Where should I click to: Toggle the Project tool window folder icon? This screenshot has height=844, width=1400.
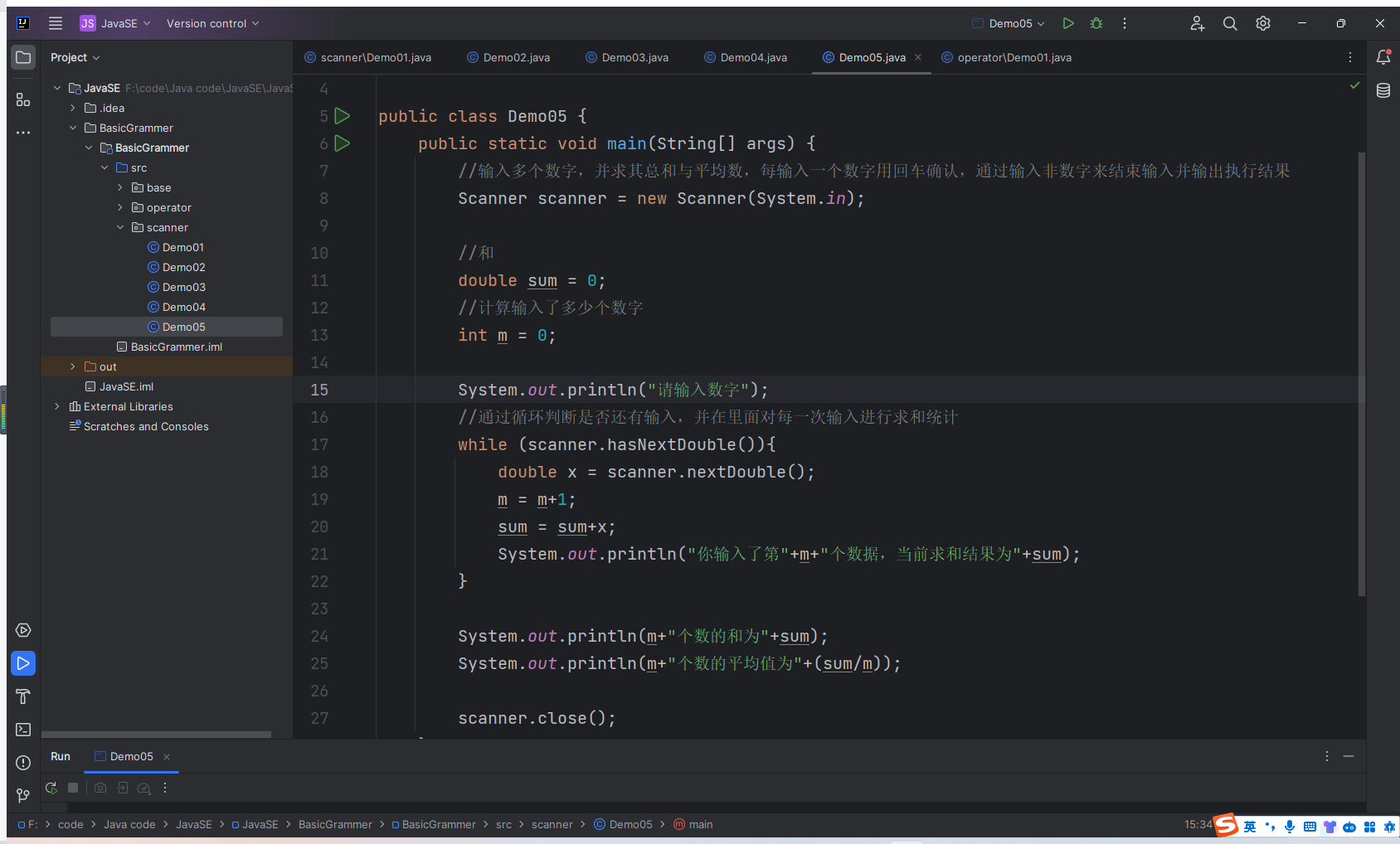pyautogui.click(x=23, y=57)
